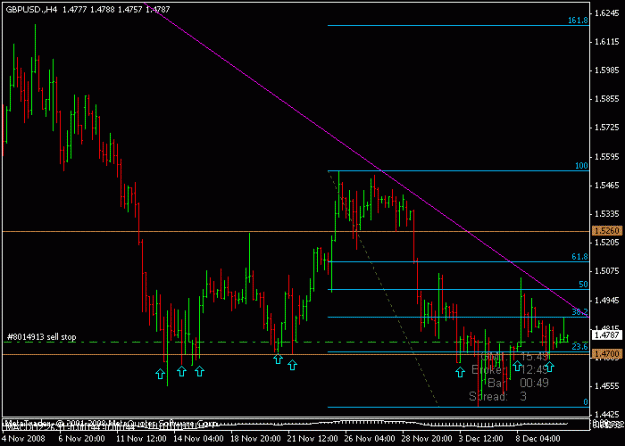Image resolution: width=625 pixels, height=446 pixels.
Task: Click the Broker 12:49 overlay text
Action: pyautogui.click(x=510, y=370)
